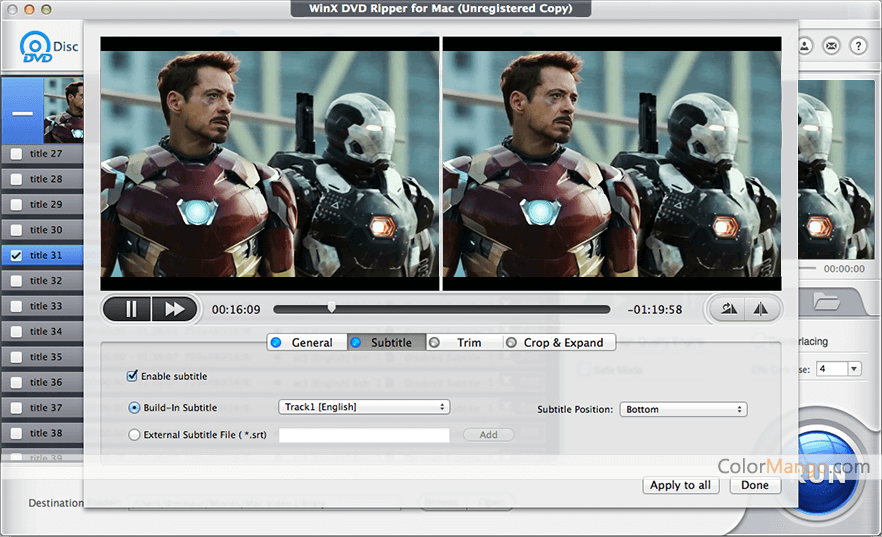The width and height of the screenshot is (882, 537).
Task: Open the Subtitle Position dropdown
Action: [683, 409]
